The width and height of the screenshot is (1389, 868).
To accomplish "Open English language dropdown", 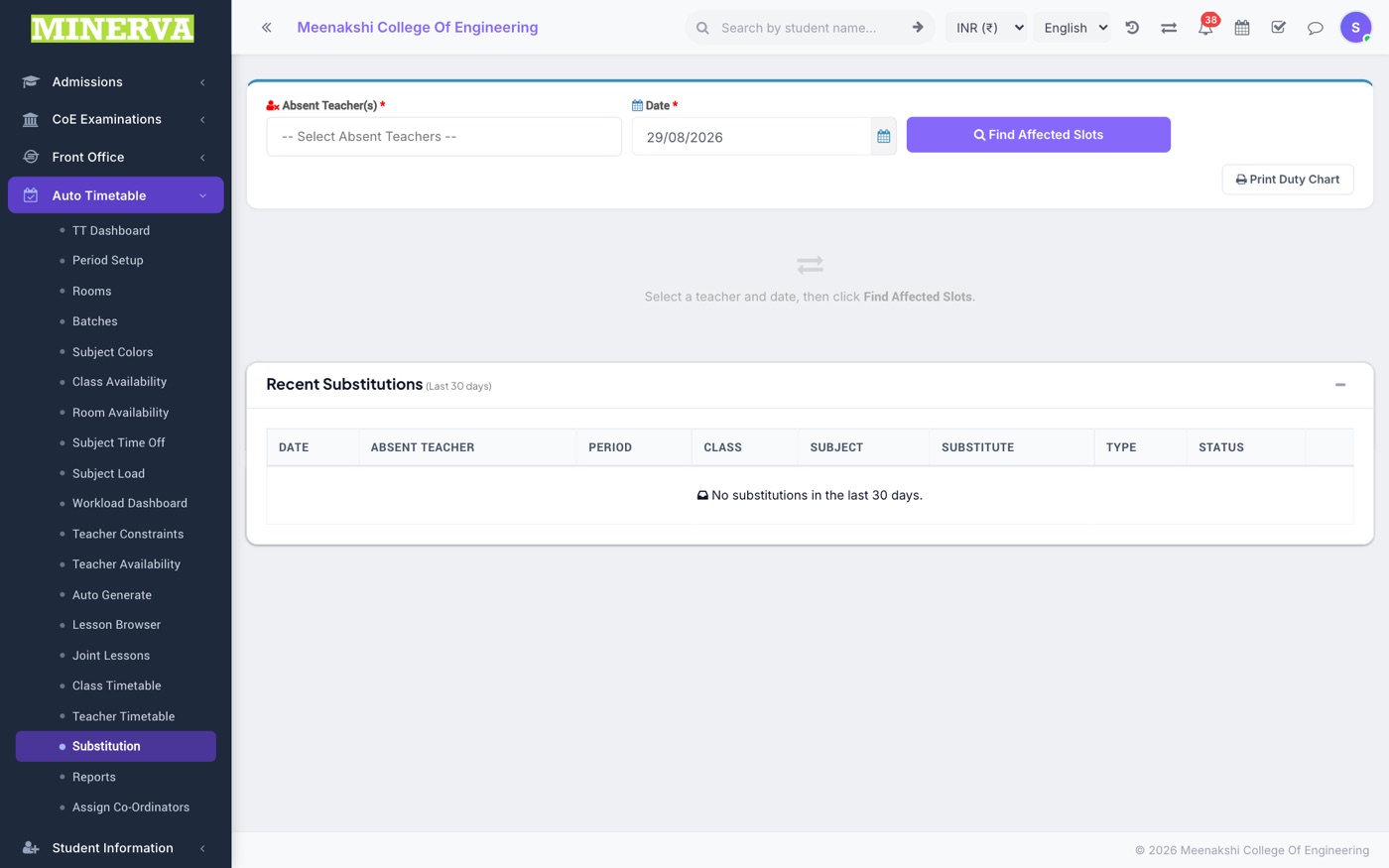I will [x=1074, y=28].
